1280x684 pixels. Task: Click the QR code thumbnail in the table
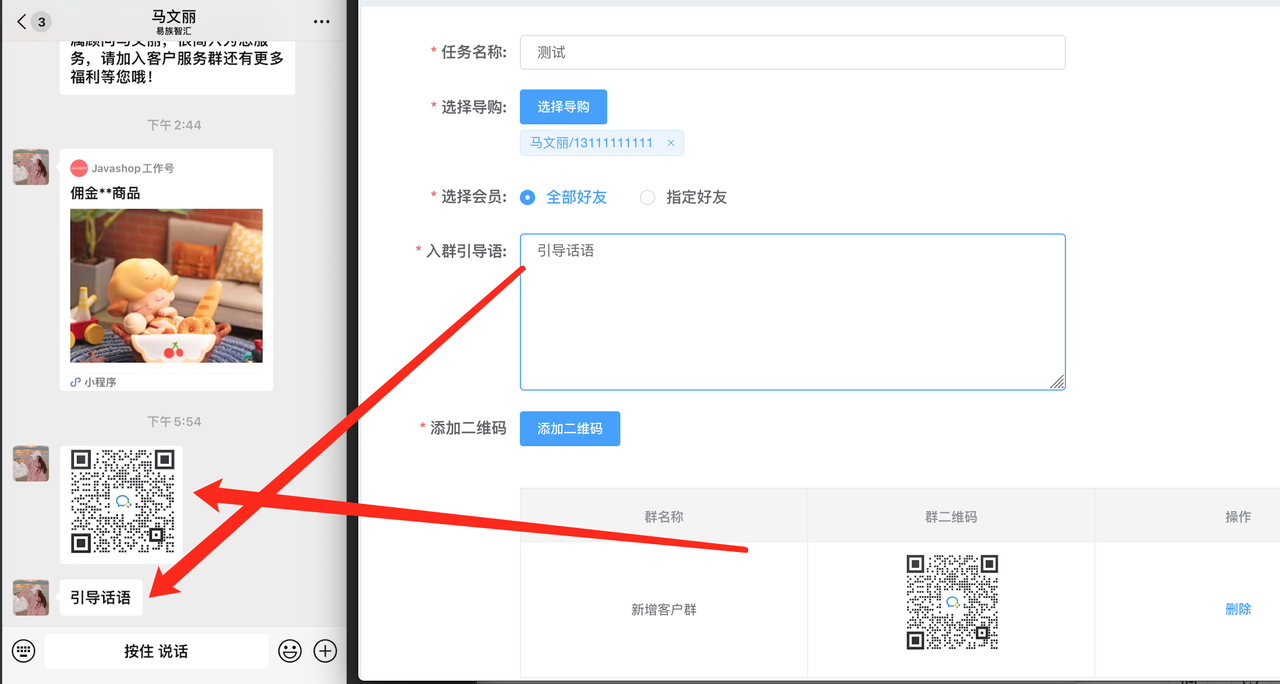[x=952, y=603]
